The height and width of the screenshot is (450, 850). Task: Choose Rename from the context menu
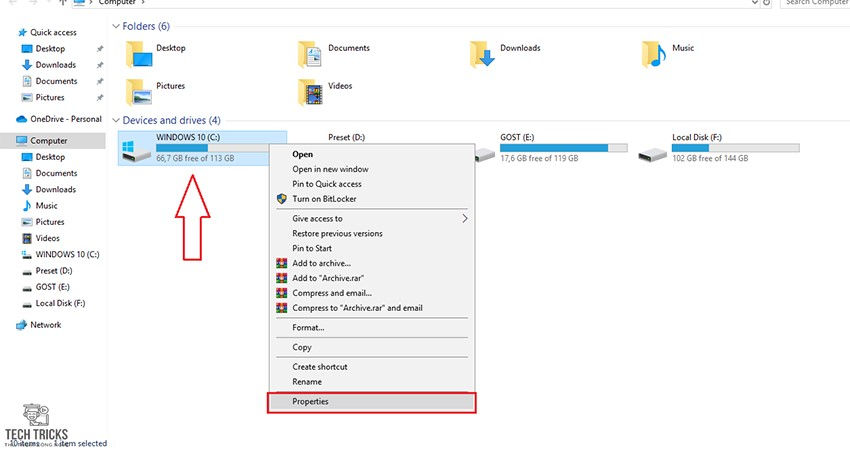coord(307,382)
